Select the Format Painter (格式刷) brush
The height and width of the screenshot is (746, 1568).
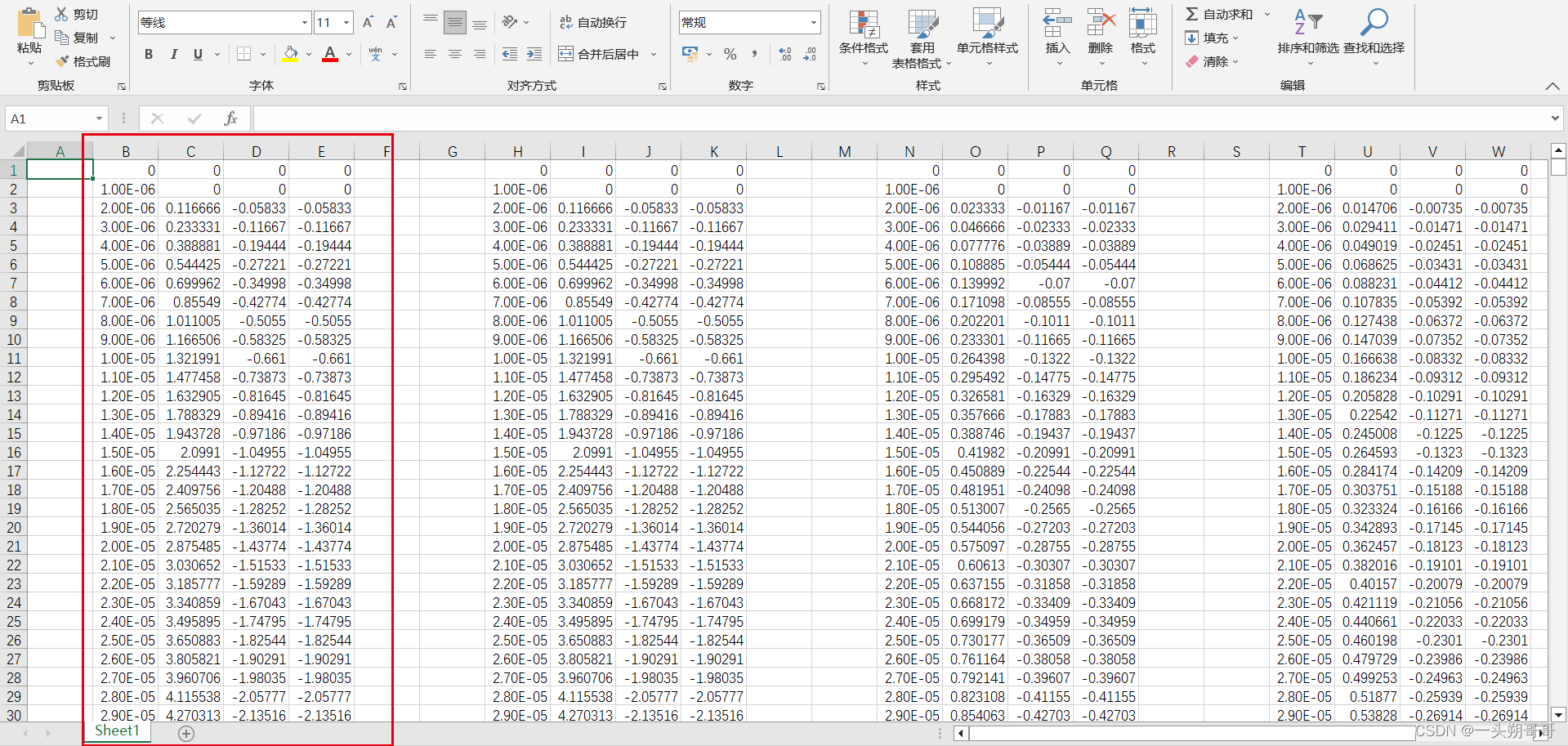62,61
